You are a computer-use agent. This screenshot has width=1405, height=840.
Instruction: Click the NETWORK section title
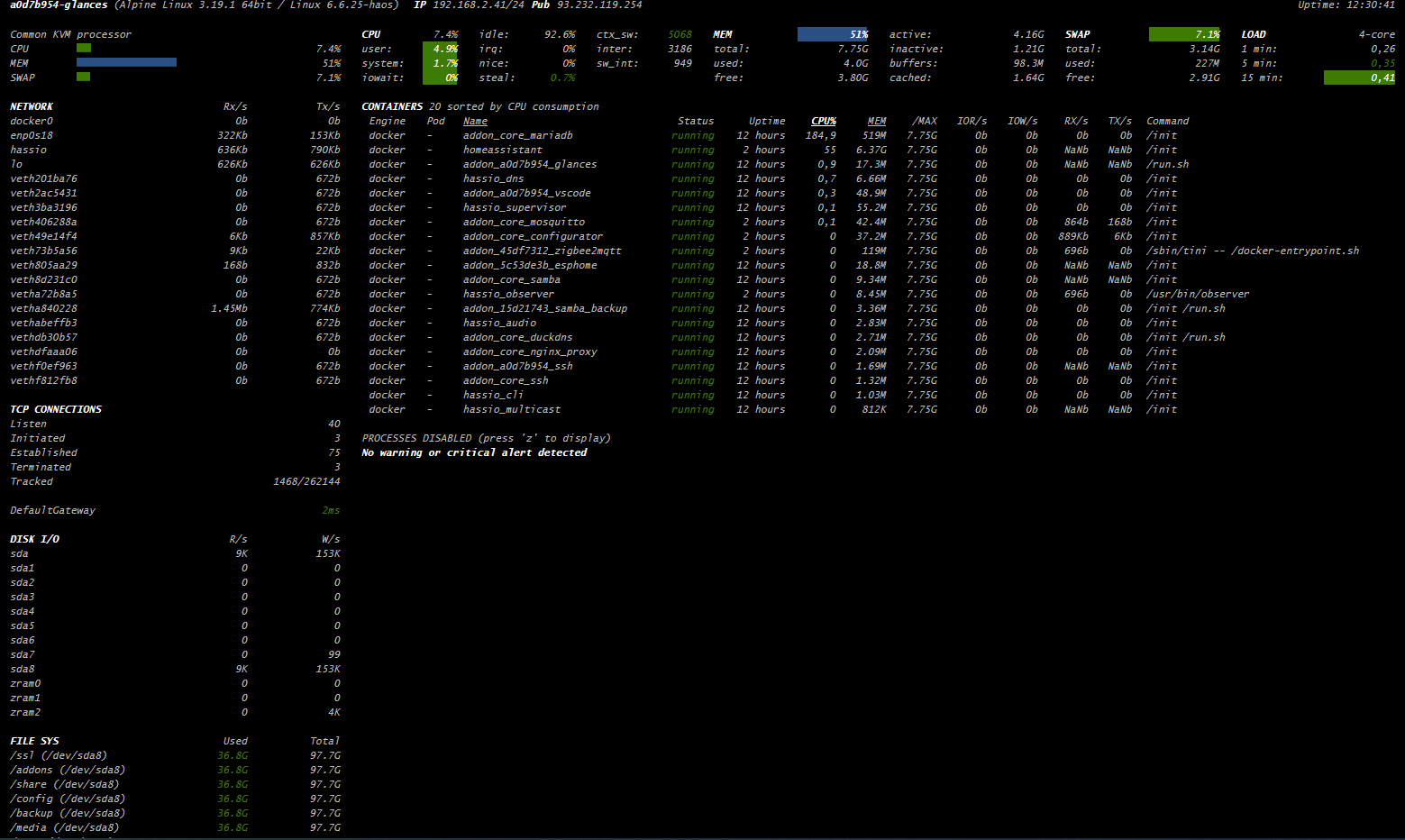32,106
